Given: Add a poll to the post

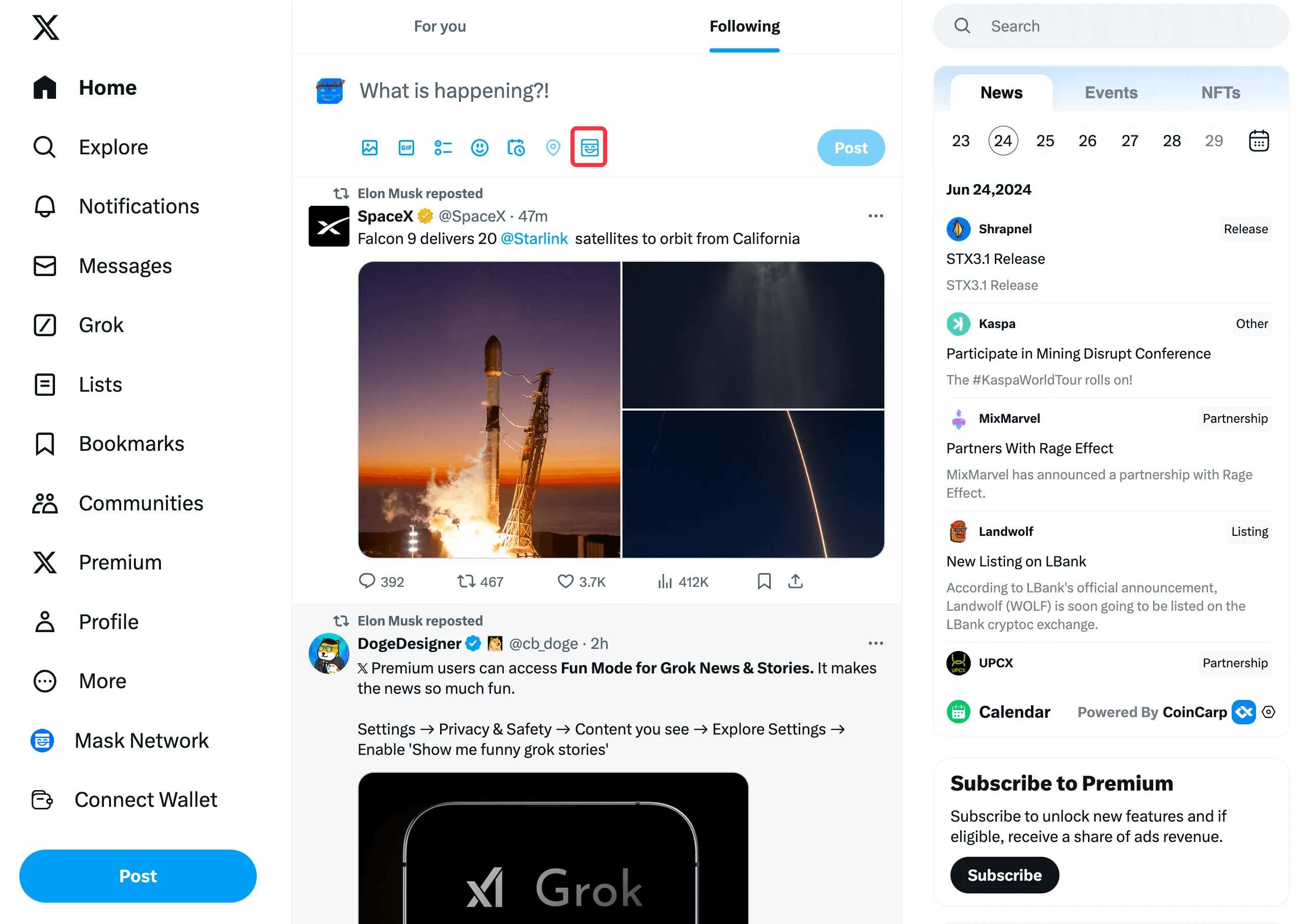Looking at the screenshot, I should point(443,148).
